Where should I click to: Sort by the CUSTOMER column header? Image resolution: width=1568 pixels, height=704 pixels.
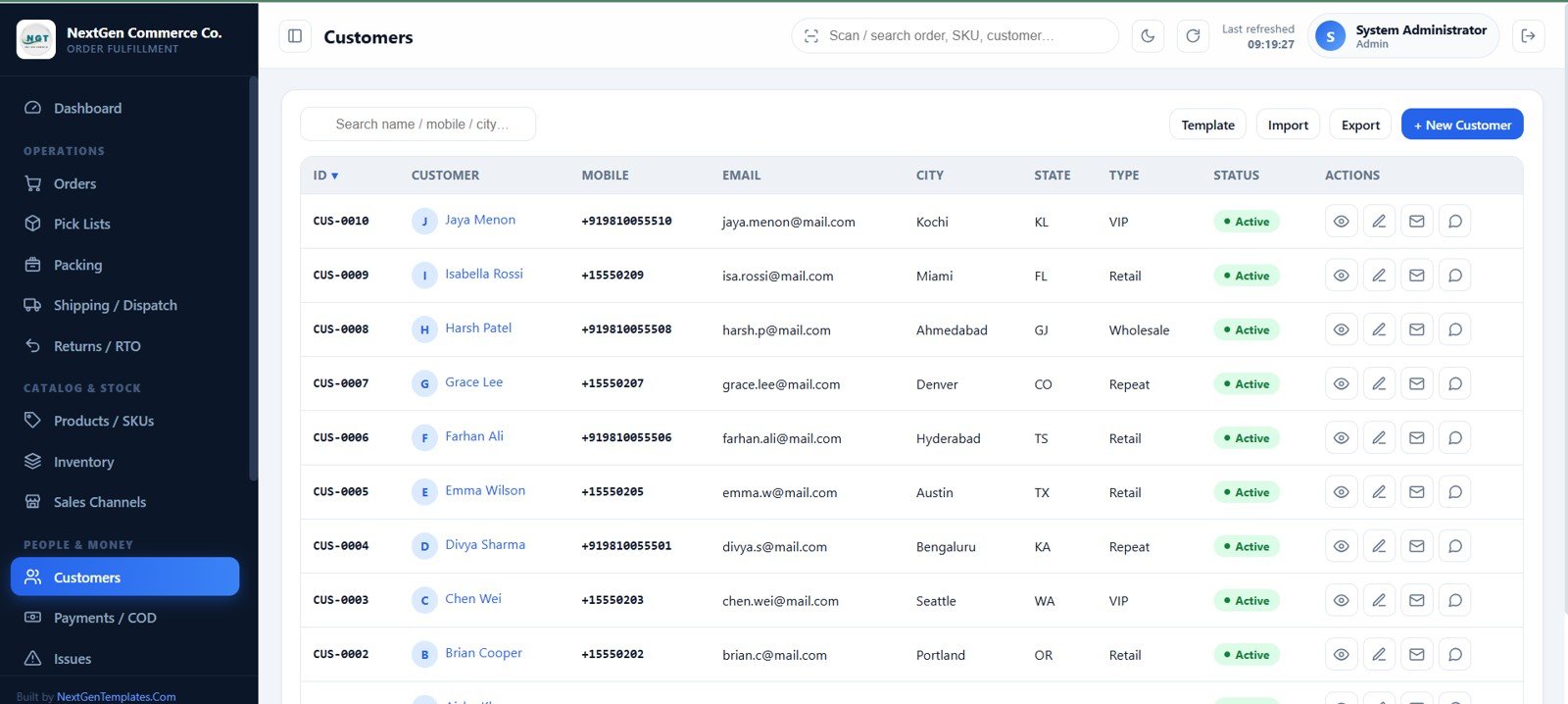[445, 176]
